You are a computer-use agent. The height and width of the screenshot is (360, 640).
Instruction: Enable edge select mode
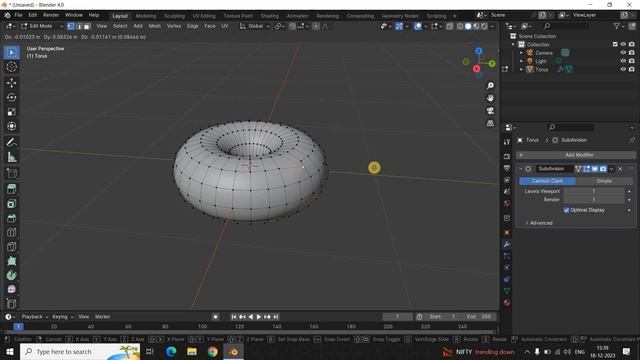[x=79, y=26]
